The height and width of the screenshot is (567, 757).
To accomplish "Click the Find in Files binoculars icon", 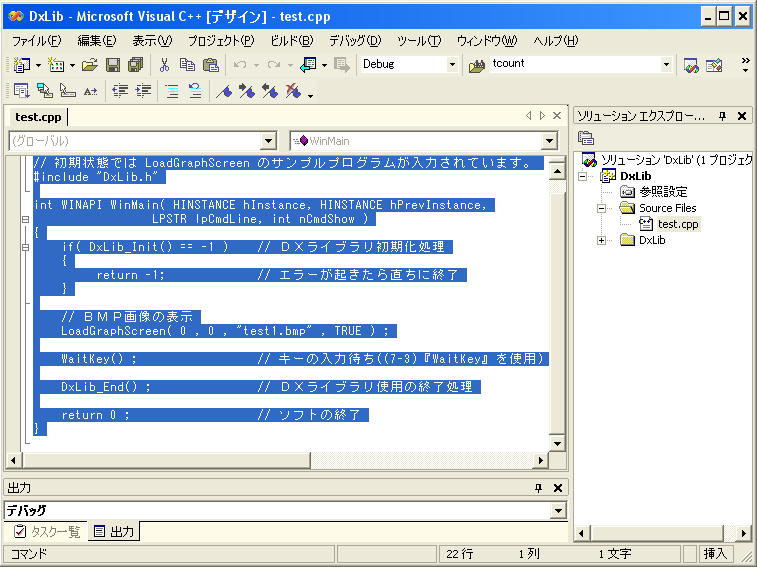I will pyautogui.click(x=477, y=65).
